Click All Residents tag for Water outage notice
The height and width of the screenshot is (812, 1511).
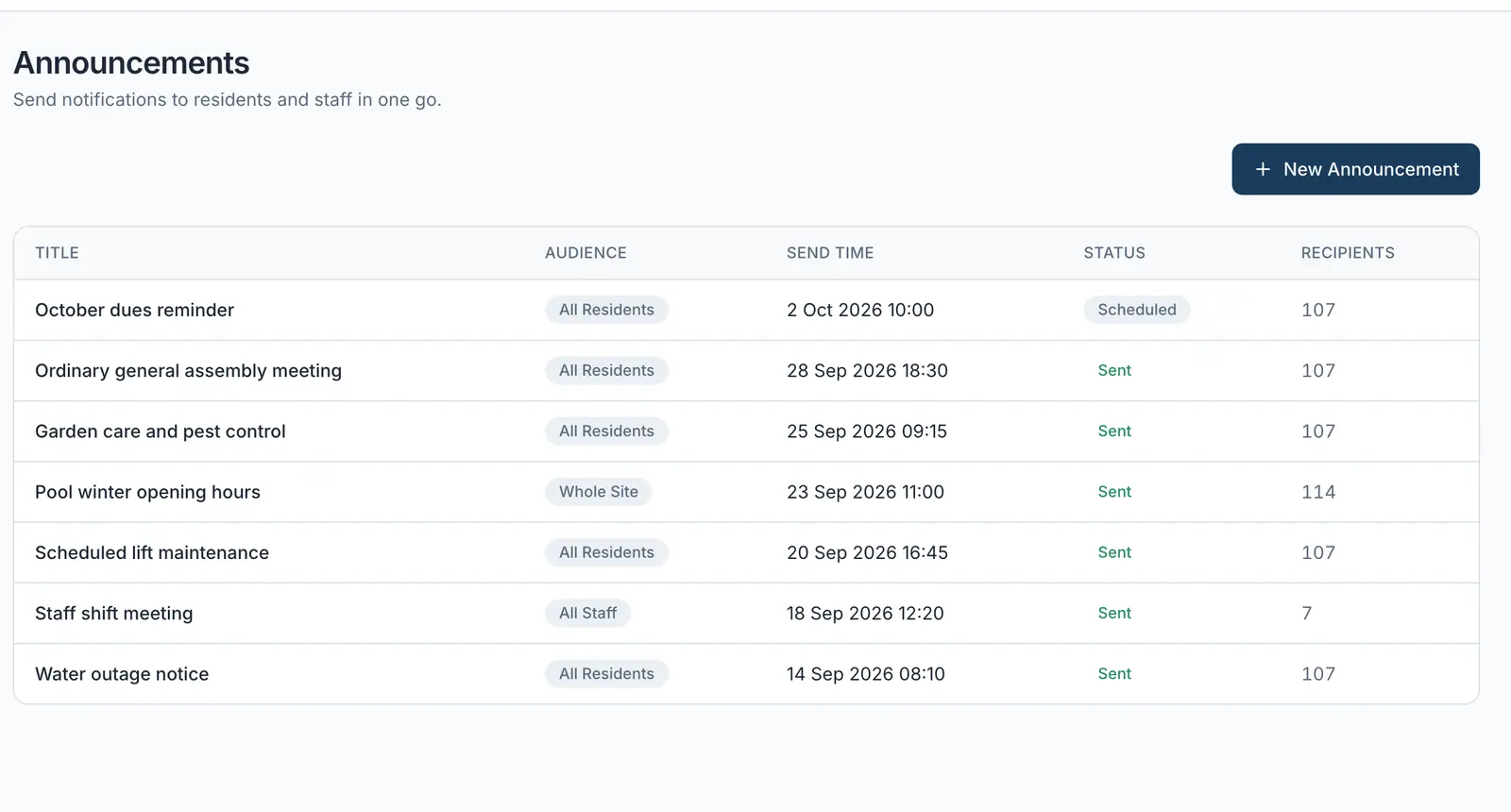point(606,674)
